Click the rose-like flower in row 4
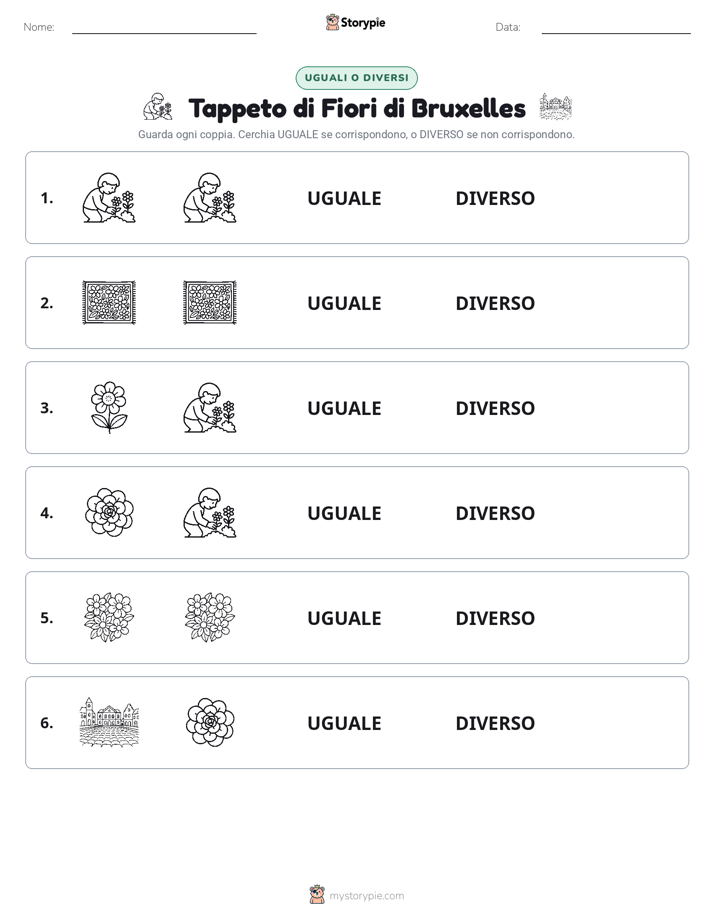This screenshot has width=714, height=924. [x=109, y=513]
